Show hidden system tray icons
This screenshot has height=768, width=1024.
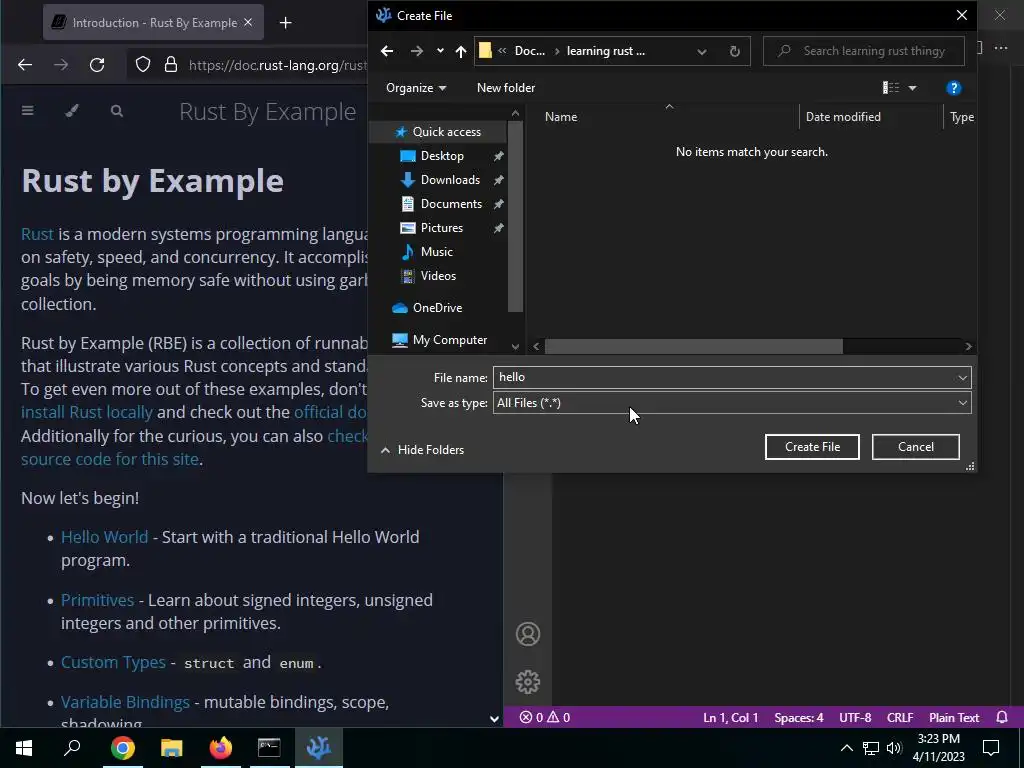(846, 748)
